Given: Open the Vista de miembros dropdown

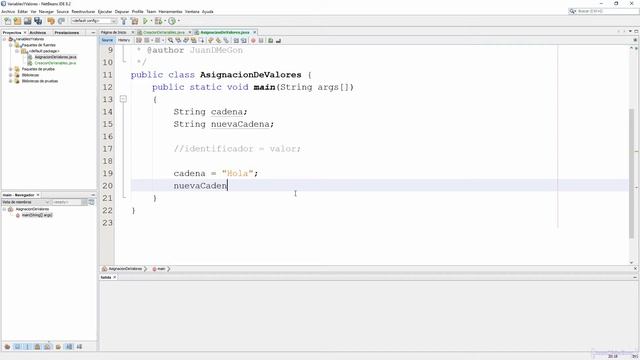Looking at the screenshot, I should pos(25,202).
